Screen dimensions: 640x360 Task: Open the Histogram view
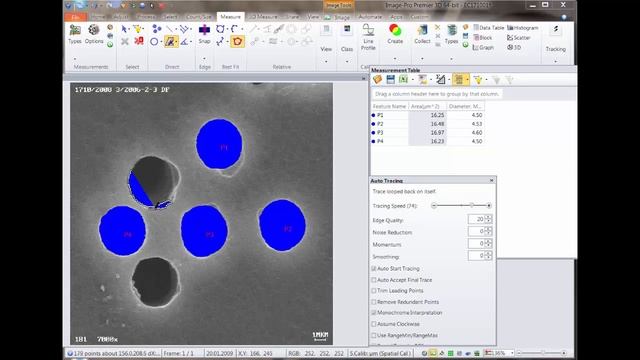[523, 28]
